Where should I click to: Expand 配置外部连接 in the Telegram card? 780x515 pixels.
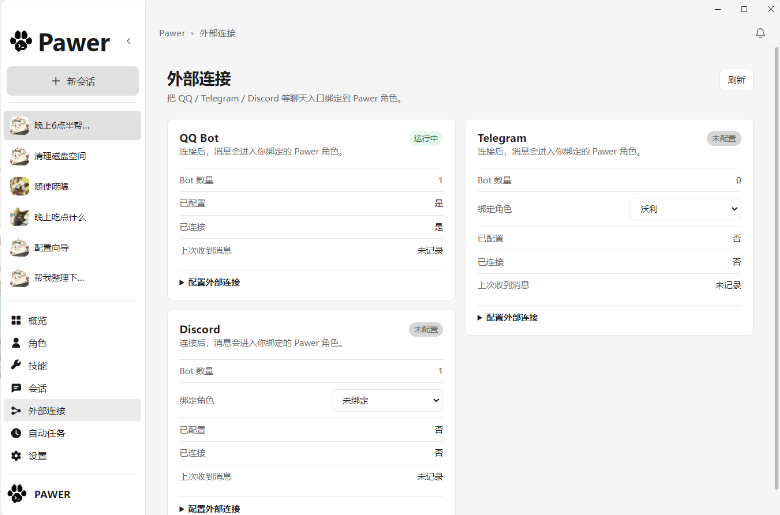[508, 317]
